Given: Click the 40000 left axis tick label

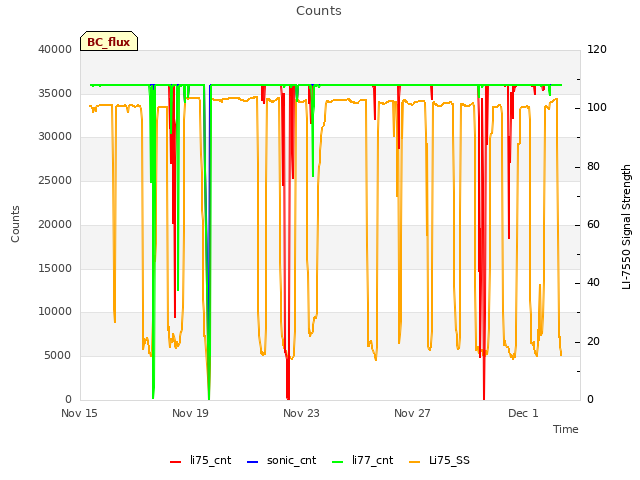Looking at the screenshot, I should pyautogui.click(x=55, y=49).
